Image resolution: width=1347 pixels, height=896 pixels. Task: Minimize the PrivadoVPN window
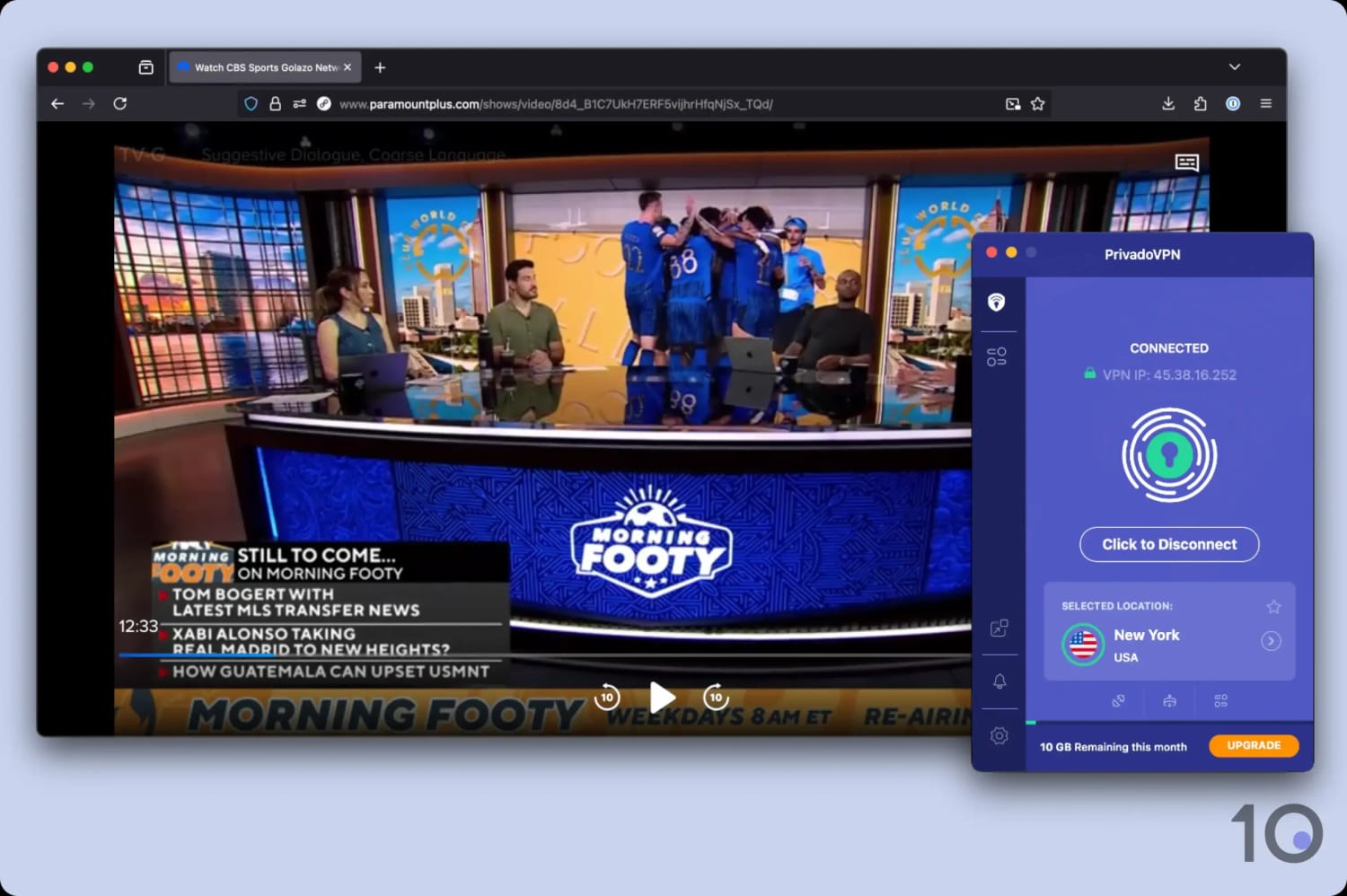1011,252
